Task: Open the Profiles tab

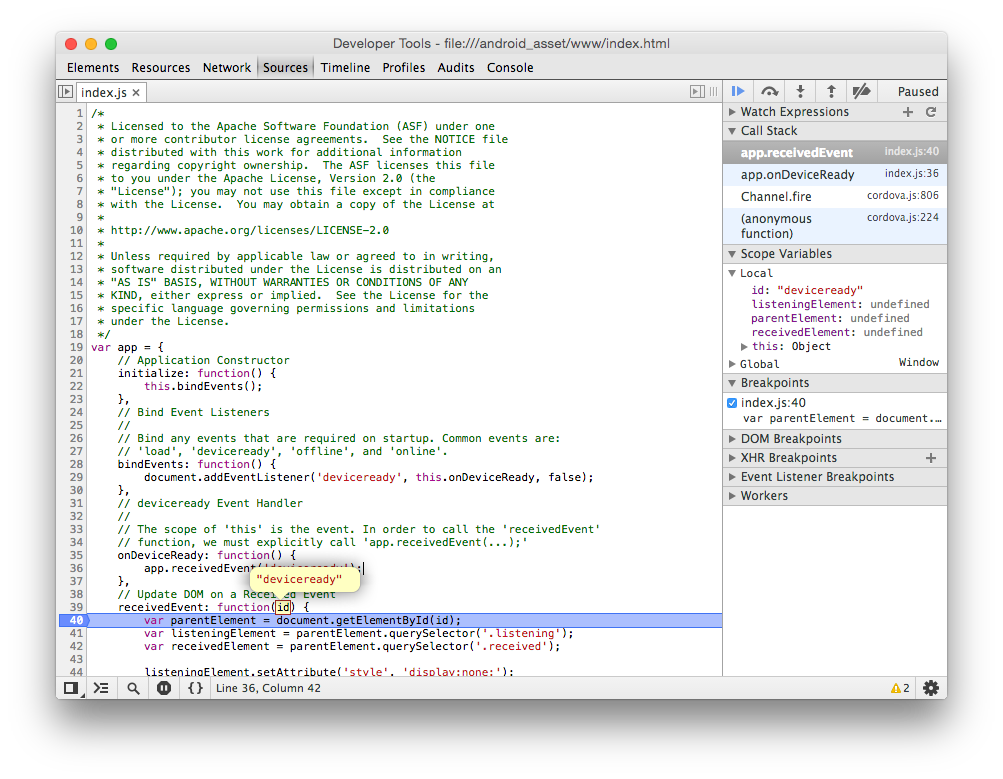Action: 404,68
